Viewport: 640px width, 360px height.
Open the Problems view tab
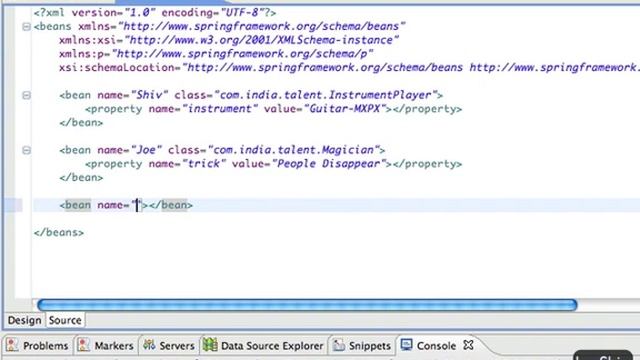(38, 346)
